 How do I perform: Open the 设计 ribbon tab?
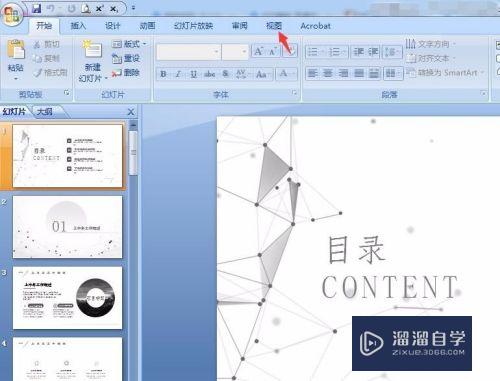click(113, 26)
